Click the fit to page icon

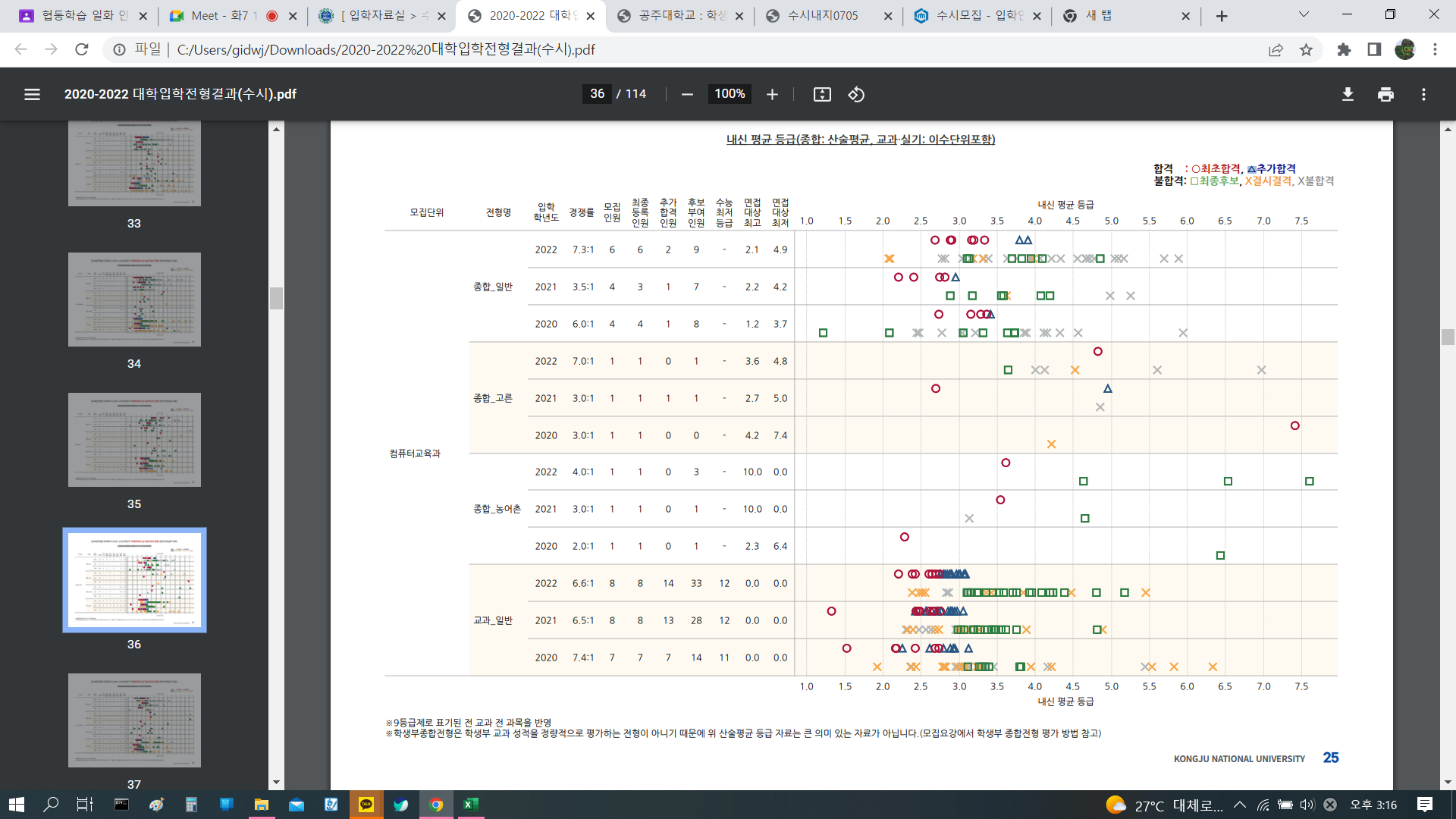(x=822, y=94)
